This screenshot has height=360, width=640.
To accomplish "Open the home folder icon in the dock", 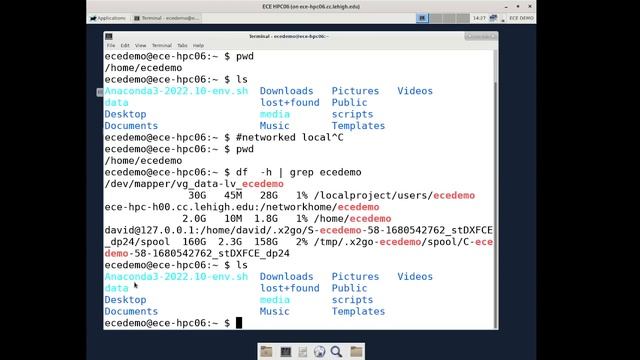I will click(x=267, y=351).
